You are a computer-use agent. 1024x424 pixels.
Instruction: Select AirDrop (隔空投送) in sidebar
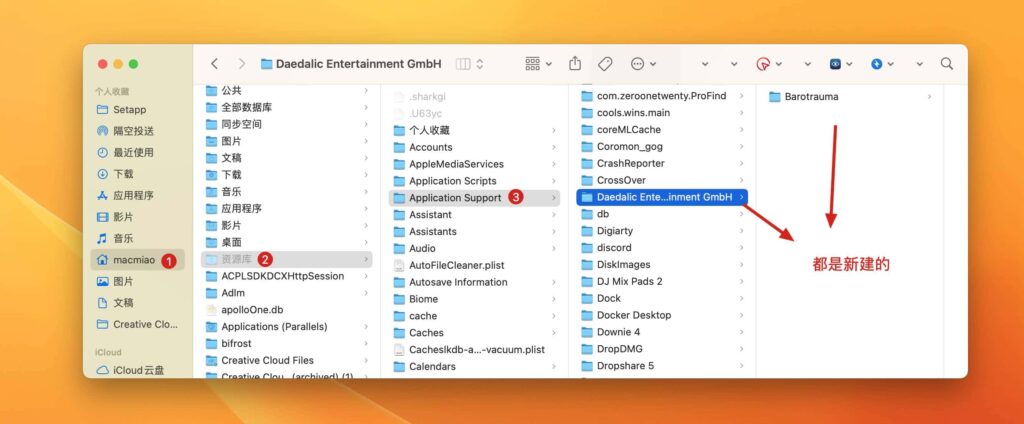click(x=133, y=131)
